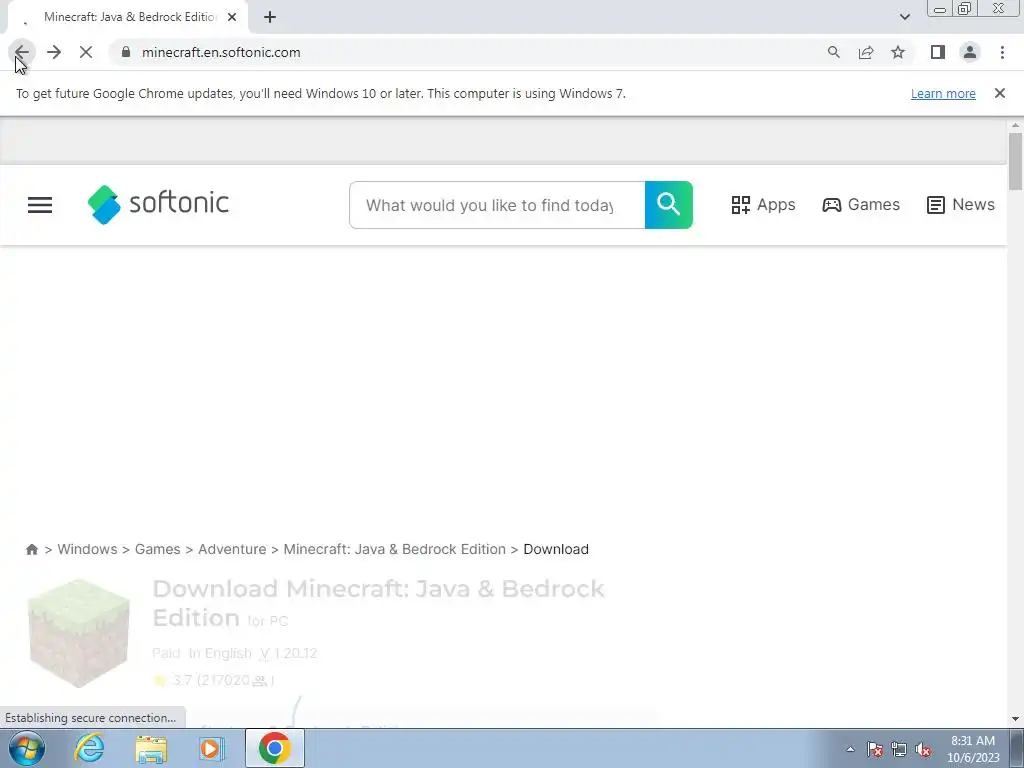Viewport: 1024px width, 768px height.
Task: Bookmark this tab with the star icon
Action: tap(898, 52)
